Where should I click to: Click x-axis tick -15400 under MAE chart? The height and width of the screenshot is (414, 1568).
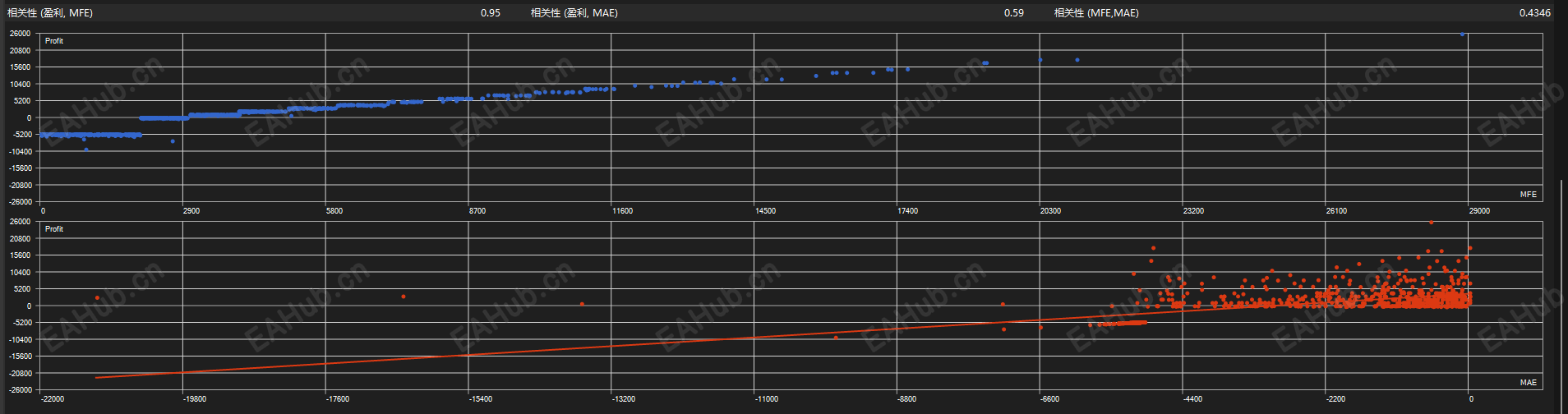click(481, 399)
